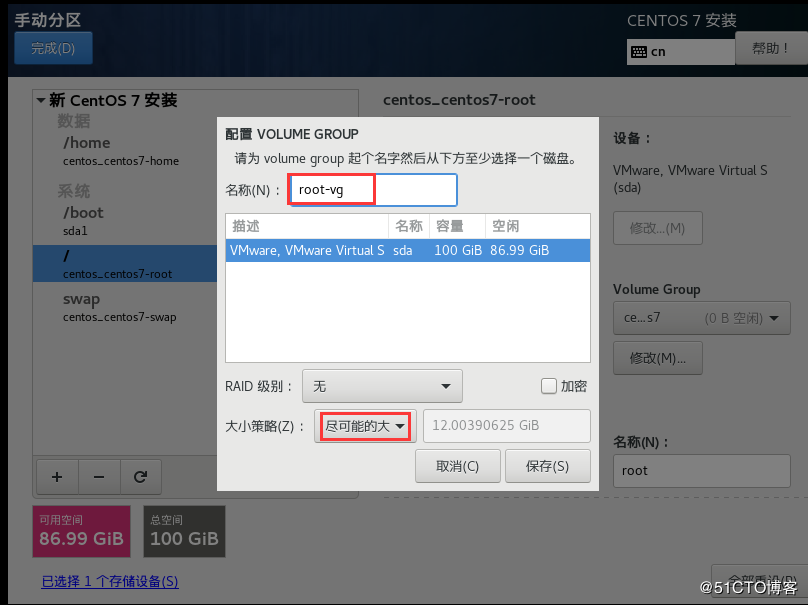Screen dimensions: 808x605
Task: Click the 完成(D) done button
Action: [53, 48]
